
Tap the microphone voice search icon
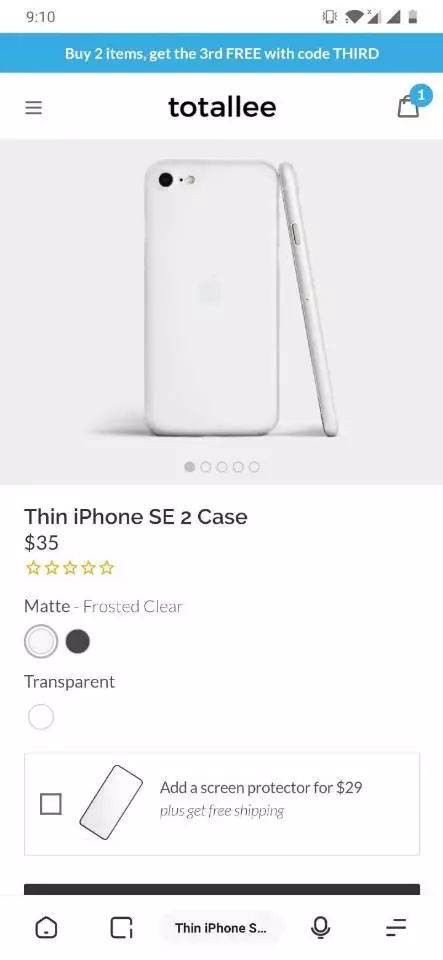[x=320, y=928]
